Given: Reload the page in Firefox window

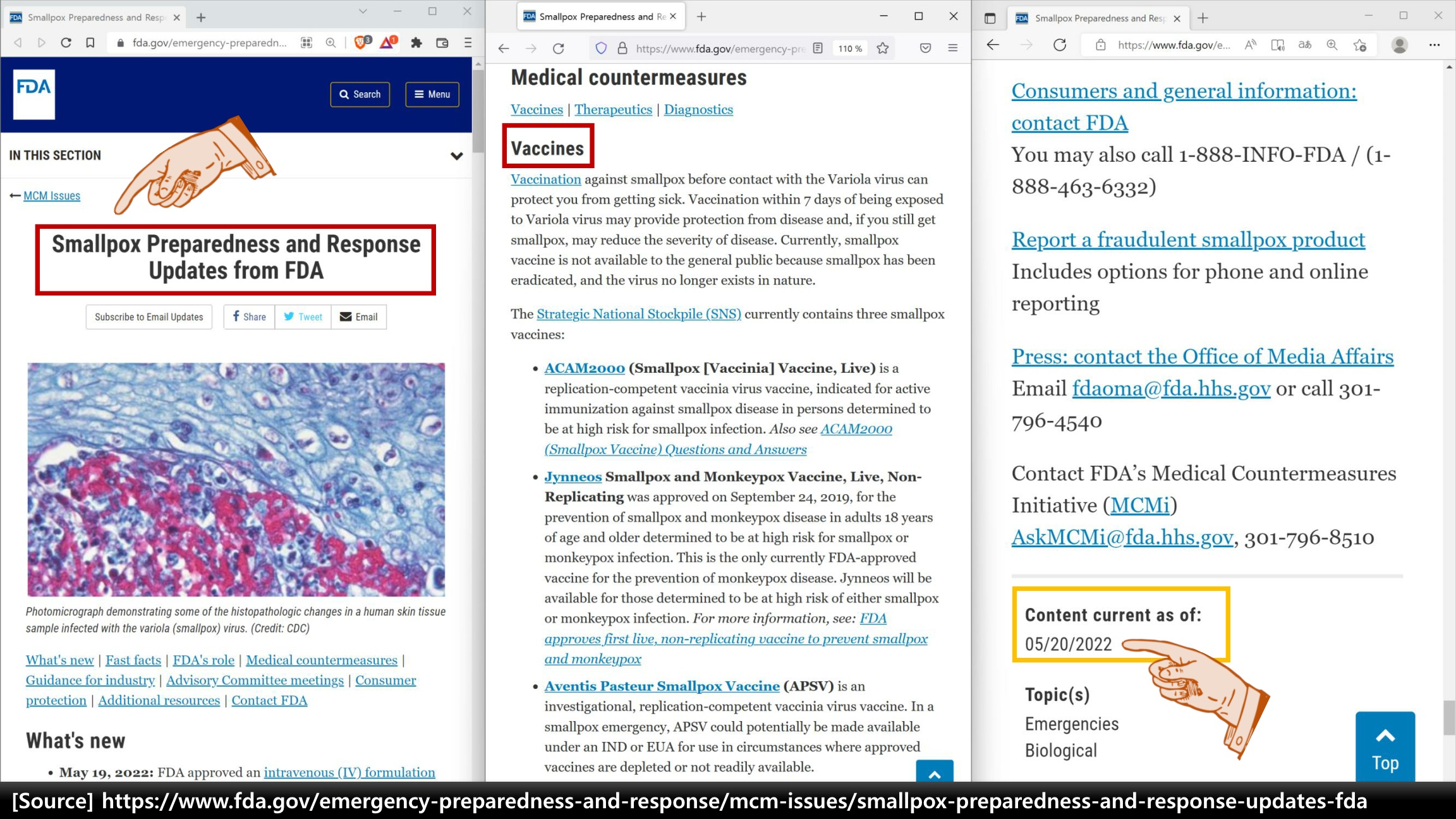Looking at the screenshot, I should pyautogui.click(x=558, y=48).
